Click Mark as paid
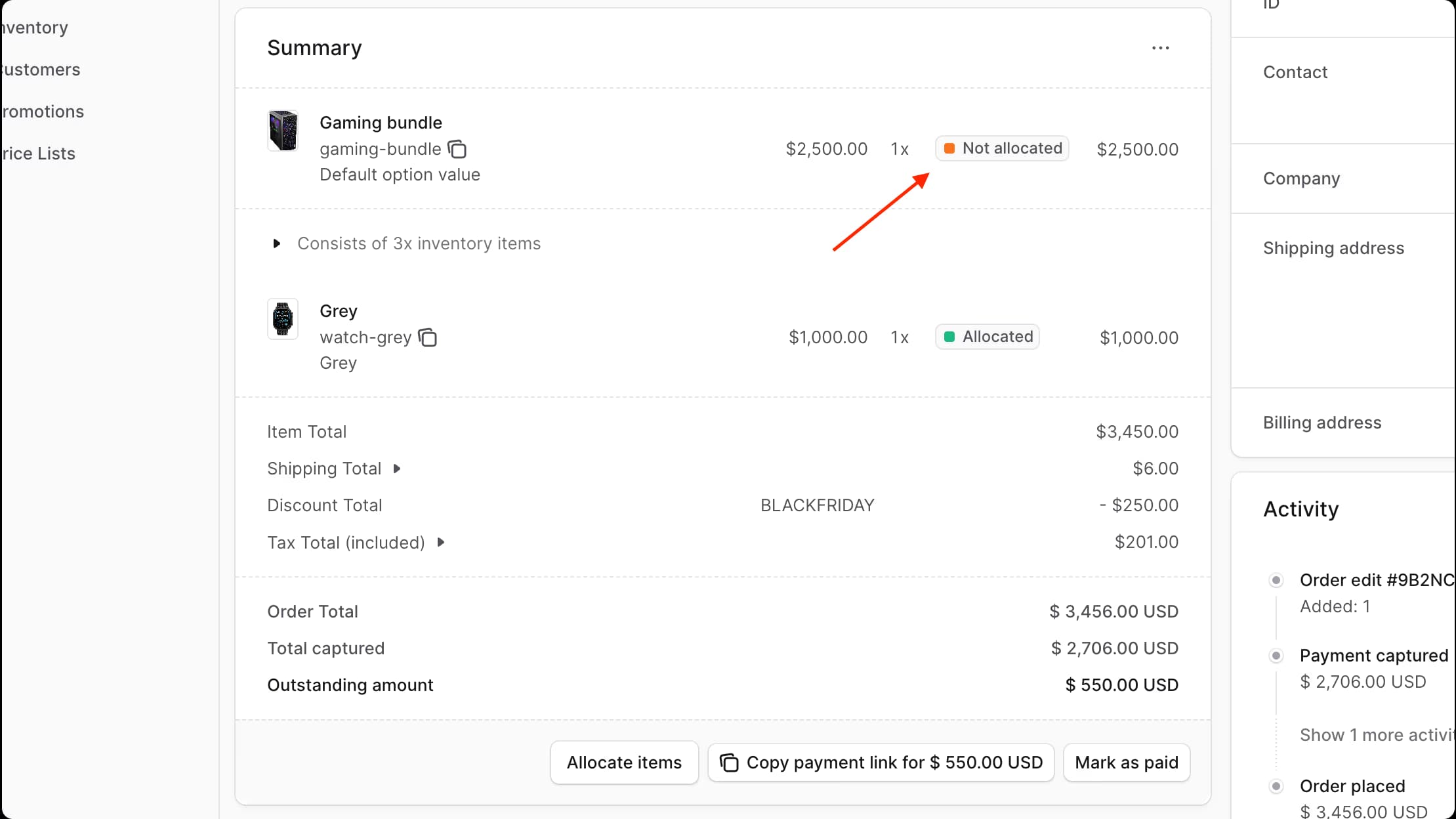 coord(1126,763)
